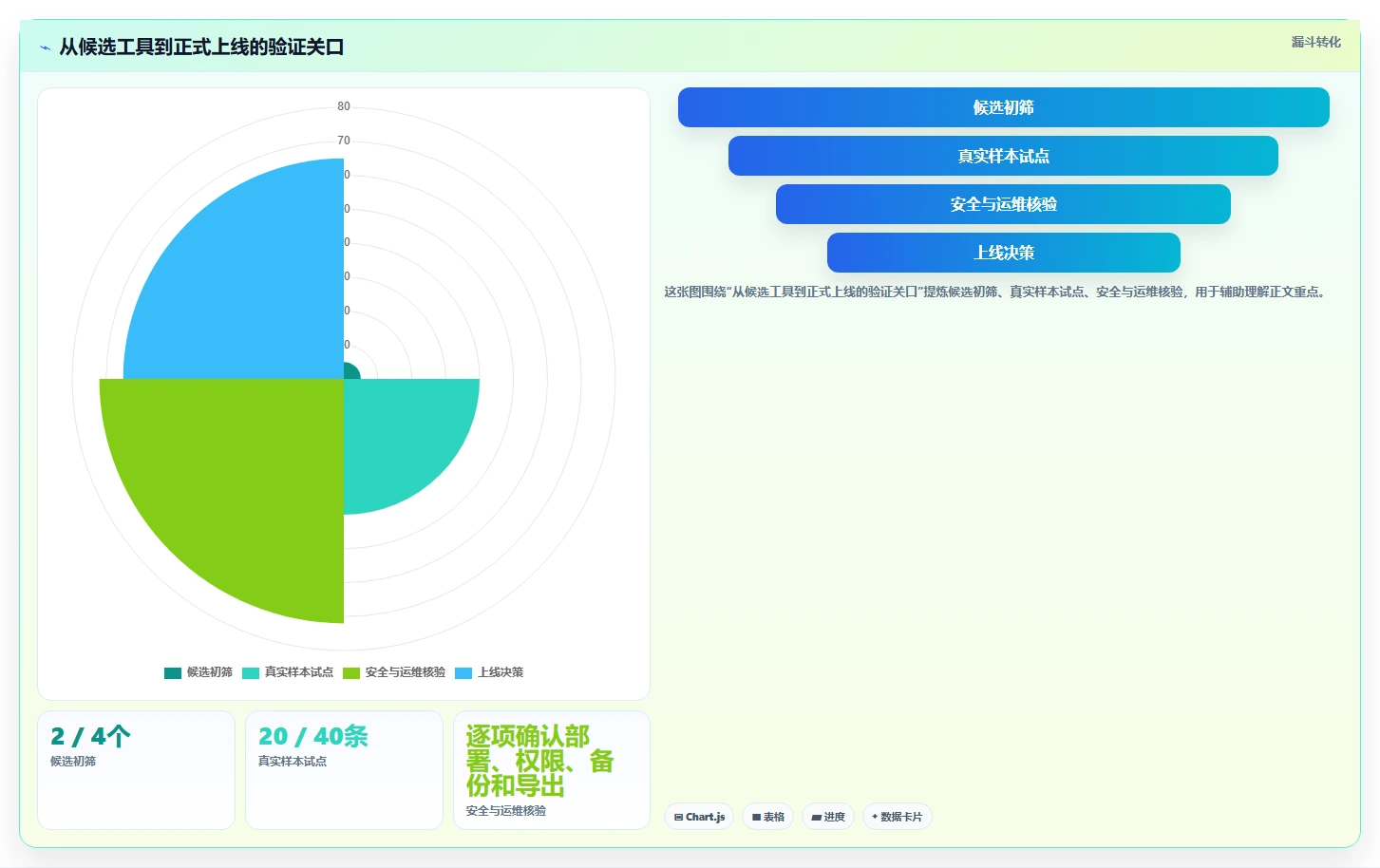Click the lightning icon beside the title
The width and height of the screenshot is (1380, 868).
[45, 47]
